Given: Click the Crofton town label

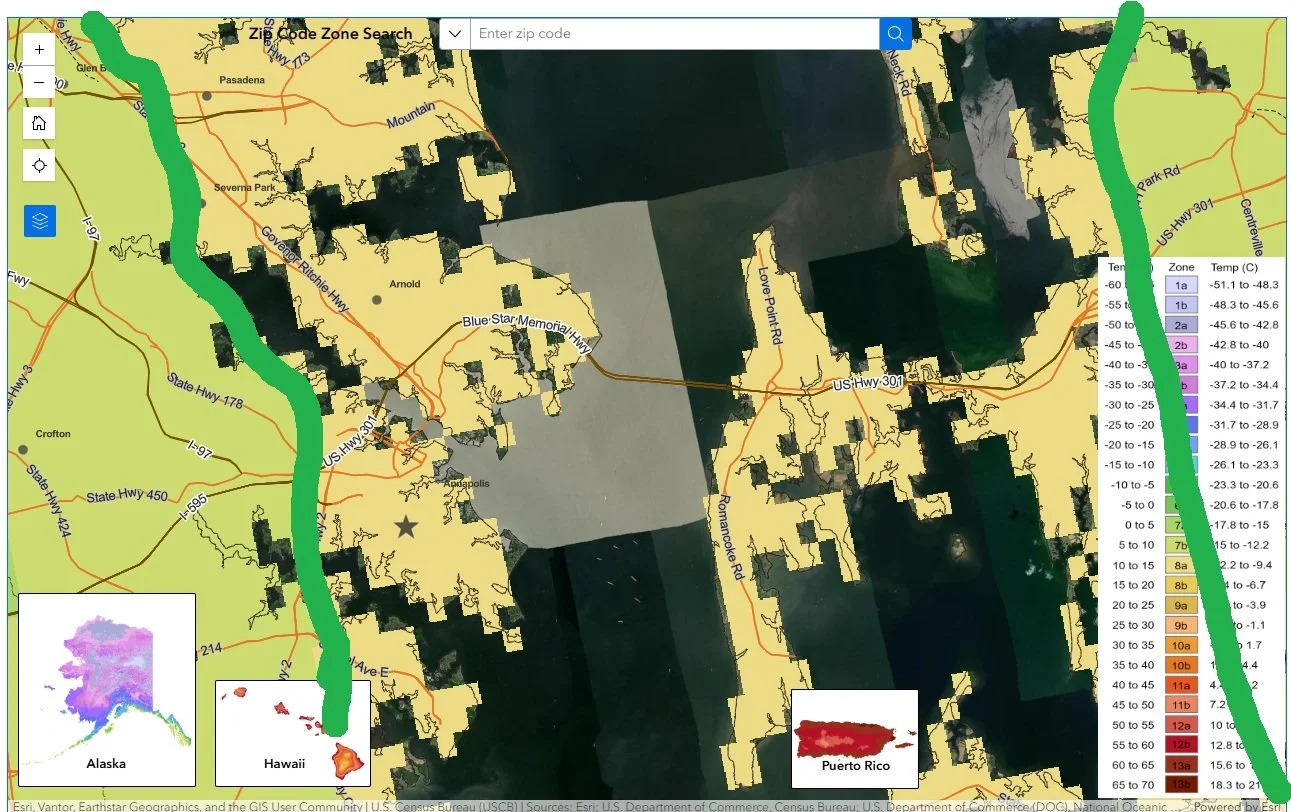Looking at the screenshot, I should (53, 433).
